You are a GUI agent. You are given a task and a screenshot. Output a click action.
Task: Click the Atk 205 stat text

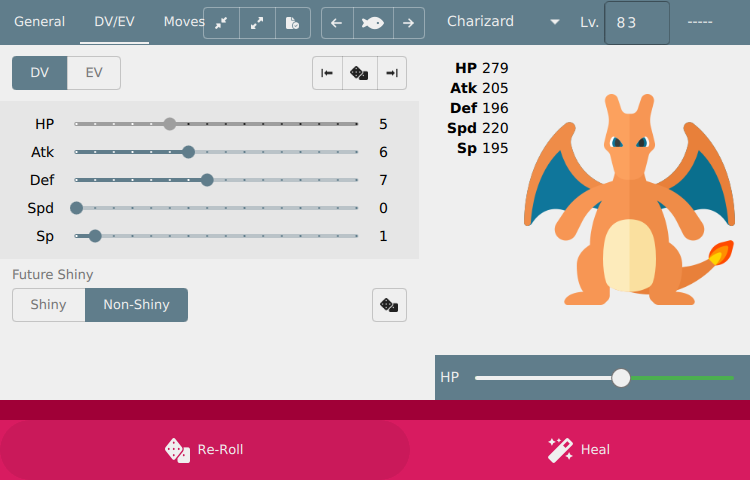pyautogui.click(x=479, y=88)
